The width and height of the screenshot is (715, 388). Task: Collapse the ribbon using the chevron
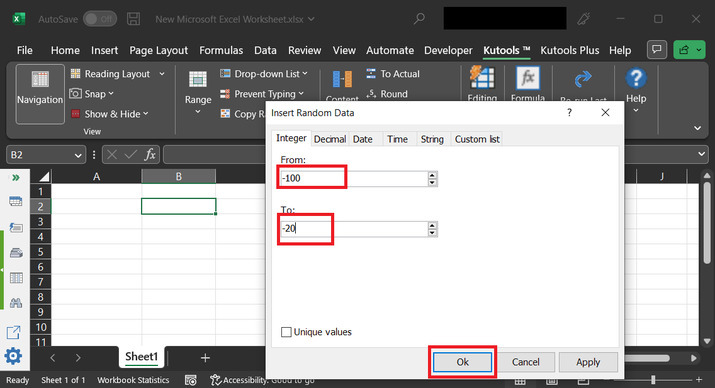pyautogui.click(x=697, y=128)
